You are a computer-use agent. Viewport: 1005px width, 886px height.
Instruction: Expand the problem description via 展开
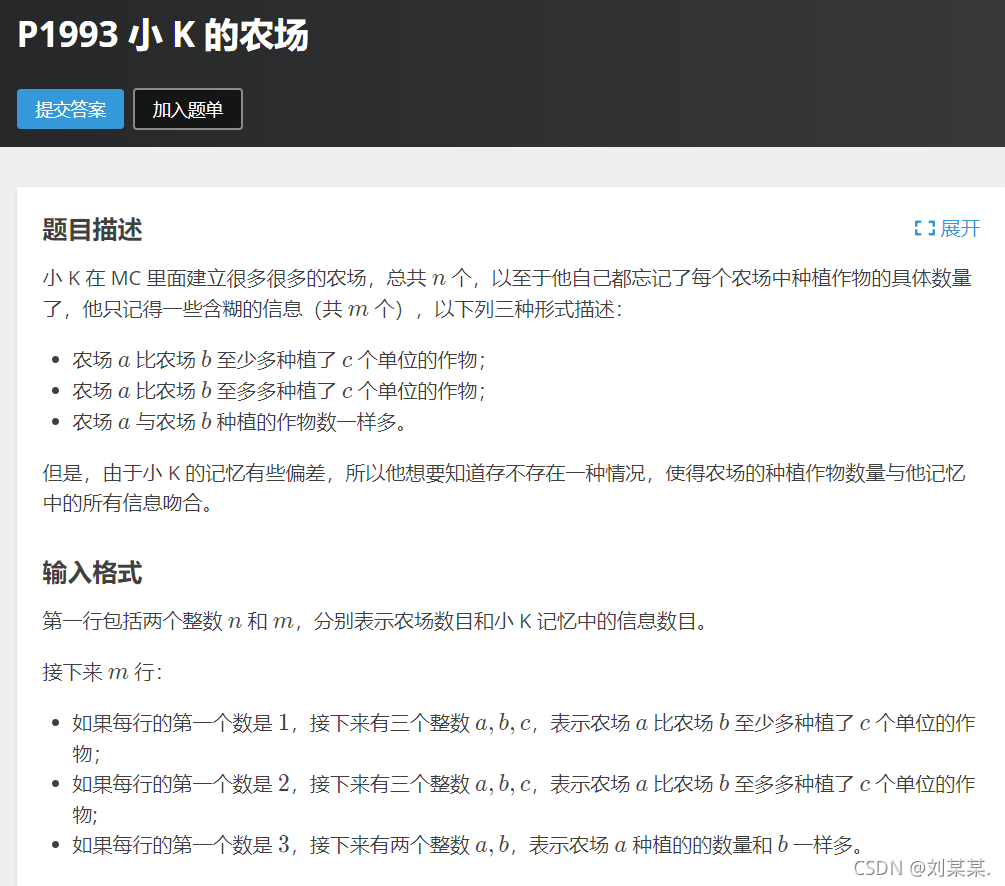pyautogui.click(x=958, y=229)
